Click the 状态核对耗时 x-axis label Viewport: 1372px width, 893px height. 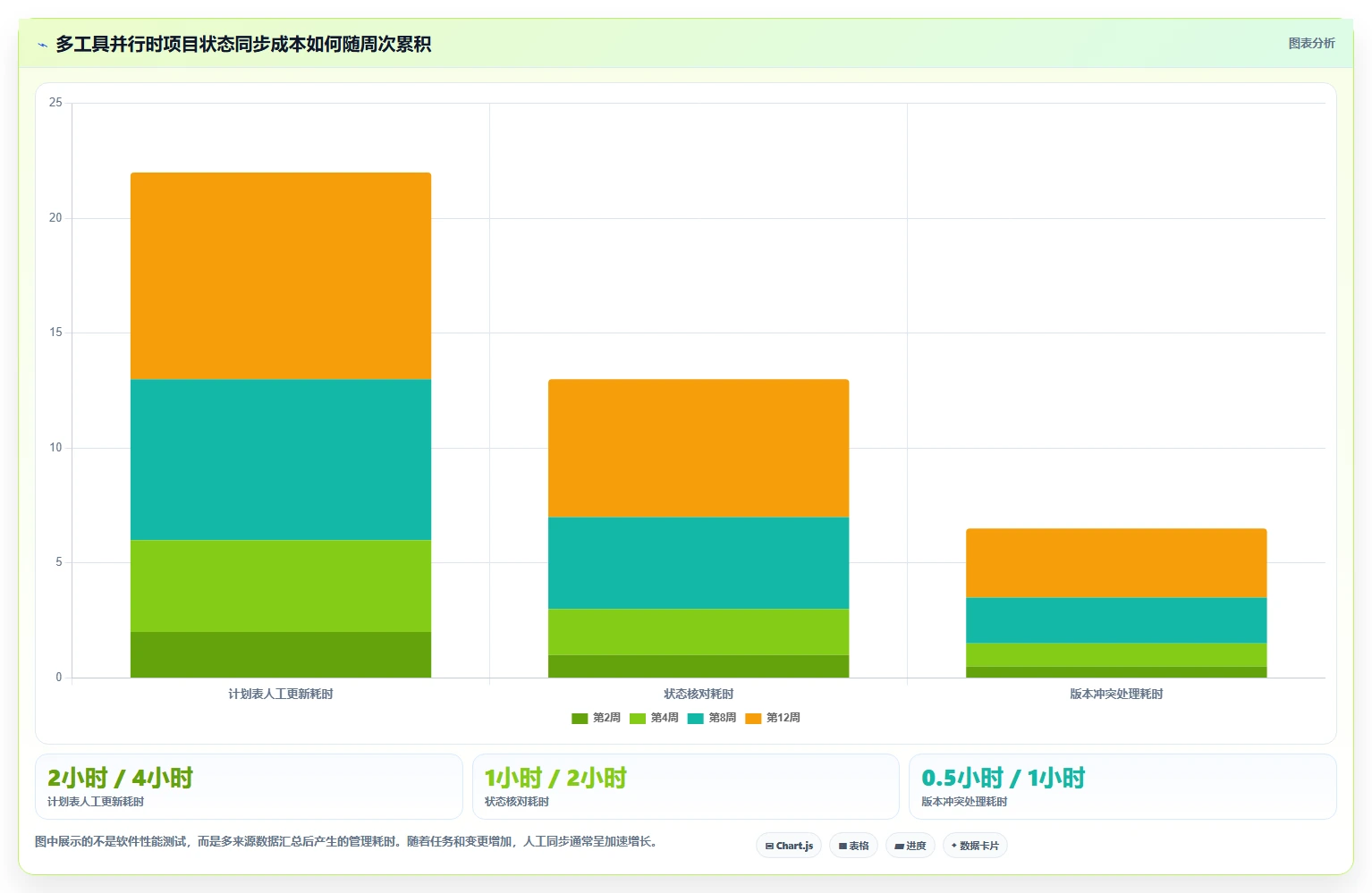[x=699, y=694]
